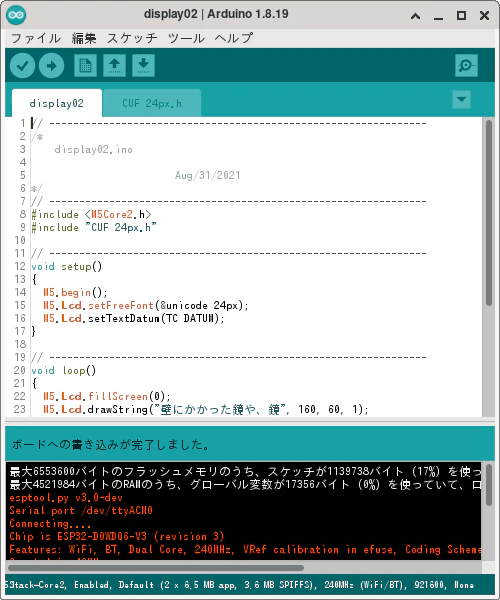The width and height of the screenshot is (500, 600).
Task: Upload sketch with the arrow button
Action: pos(51,65)
